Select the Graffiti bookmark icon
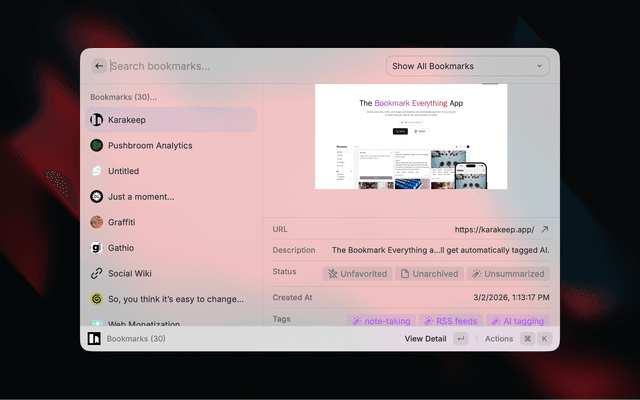This screenshot has width=640, height=400. [97, 222]
